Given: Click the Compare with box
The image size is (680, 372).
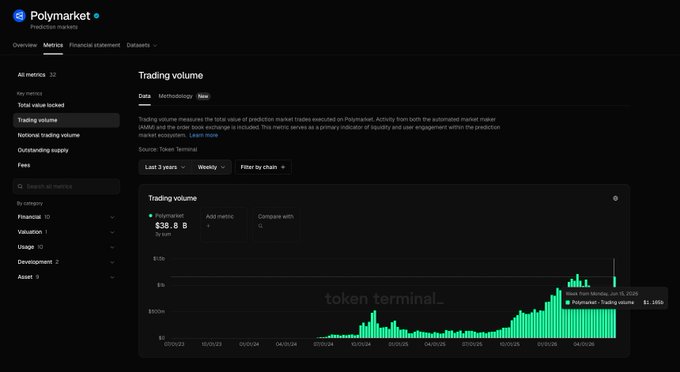Looking at the screenshot, I should (x=276, y=224).
